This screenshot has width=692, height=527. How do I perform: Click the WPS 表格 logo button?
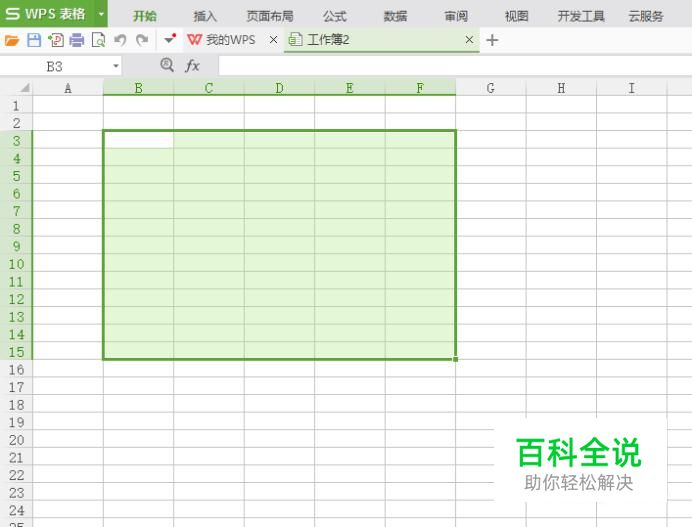click(x=46, y=14)
